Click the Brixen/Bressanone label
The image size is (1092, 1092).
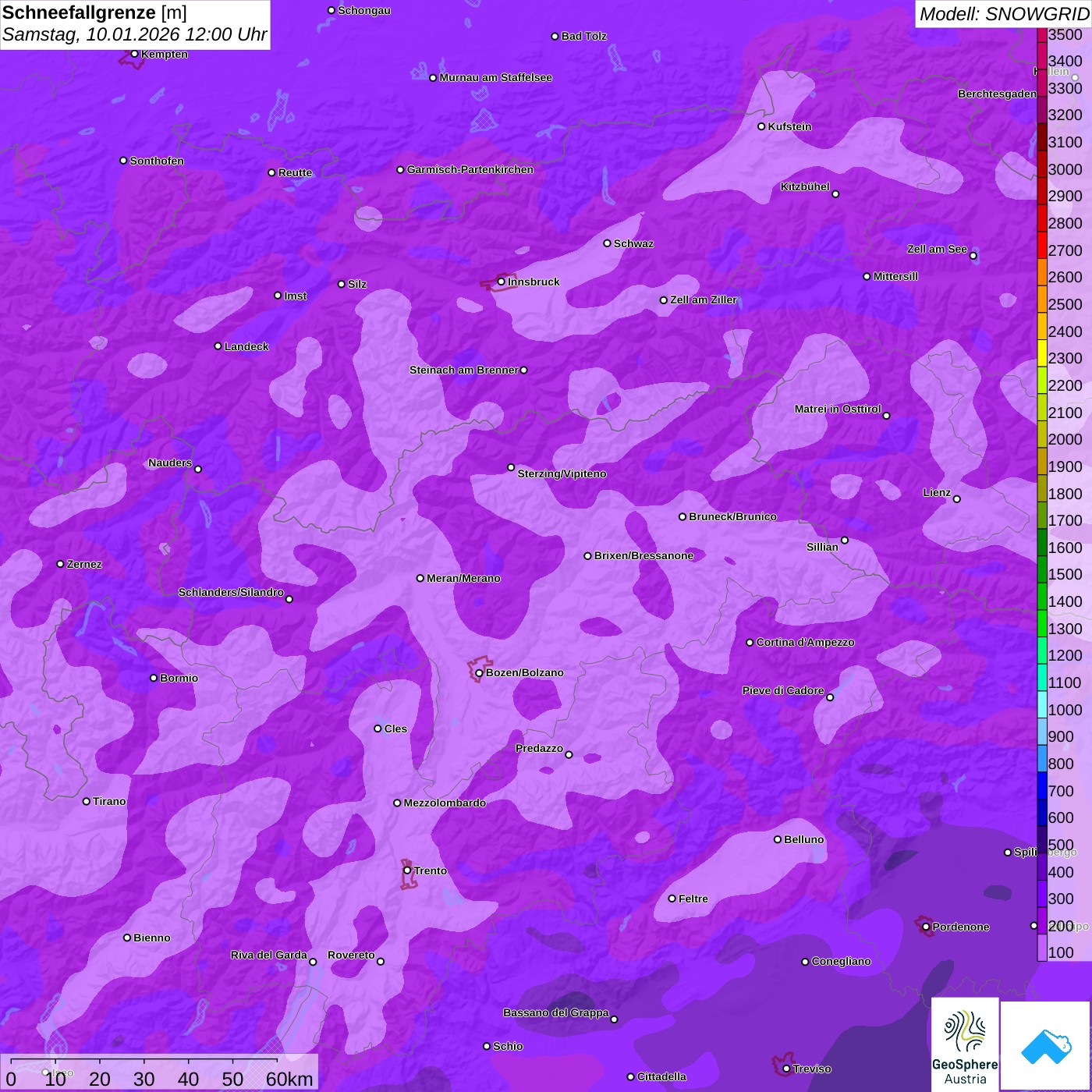643,555
